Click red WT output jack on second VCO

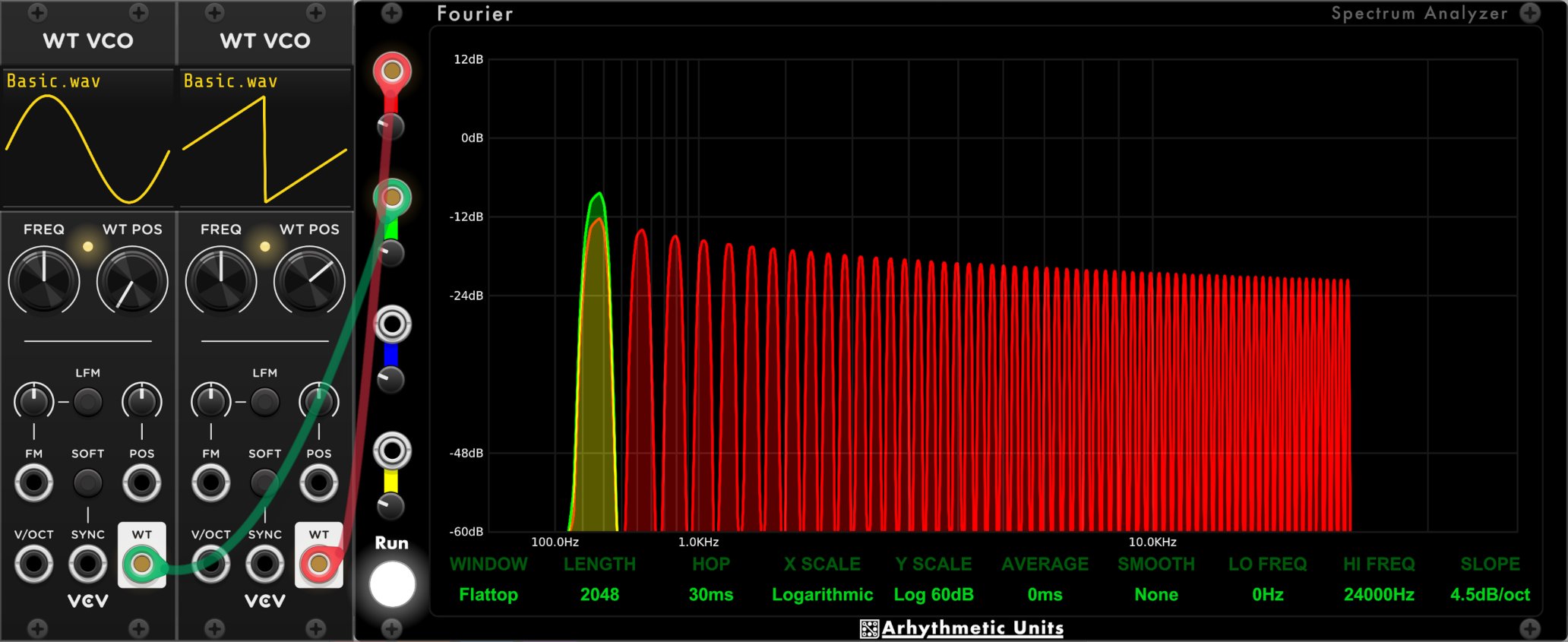[x=319, y=564]
